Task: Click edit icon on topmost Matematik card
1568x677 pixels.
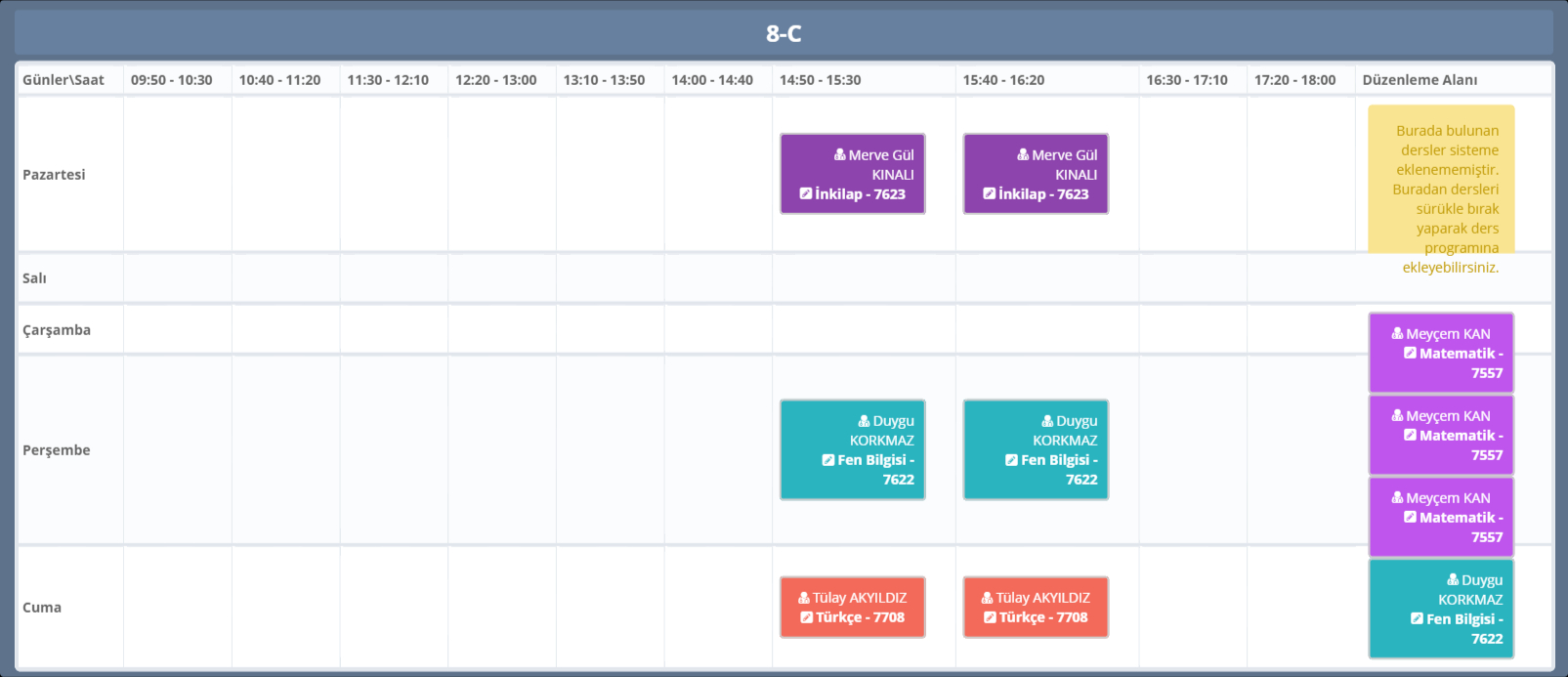Action: pyautogui.click(x=1411, y=354)
